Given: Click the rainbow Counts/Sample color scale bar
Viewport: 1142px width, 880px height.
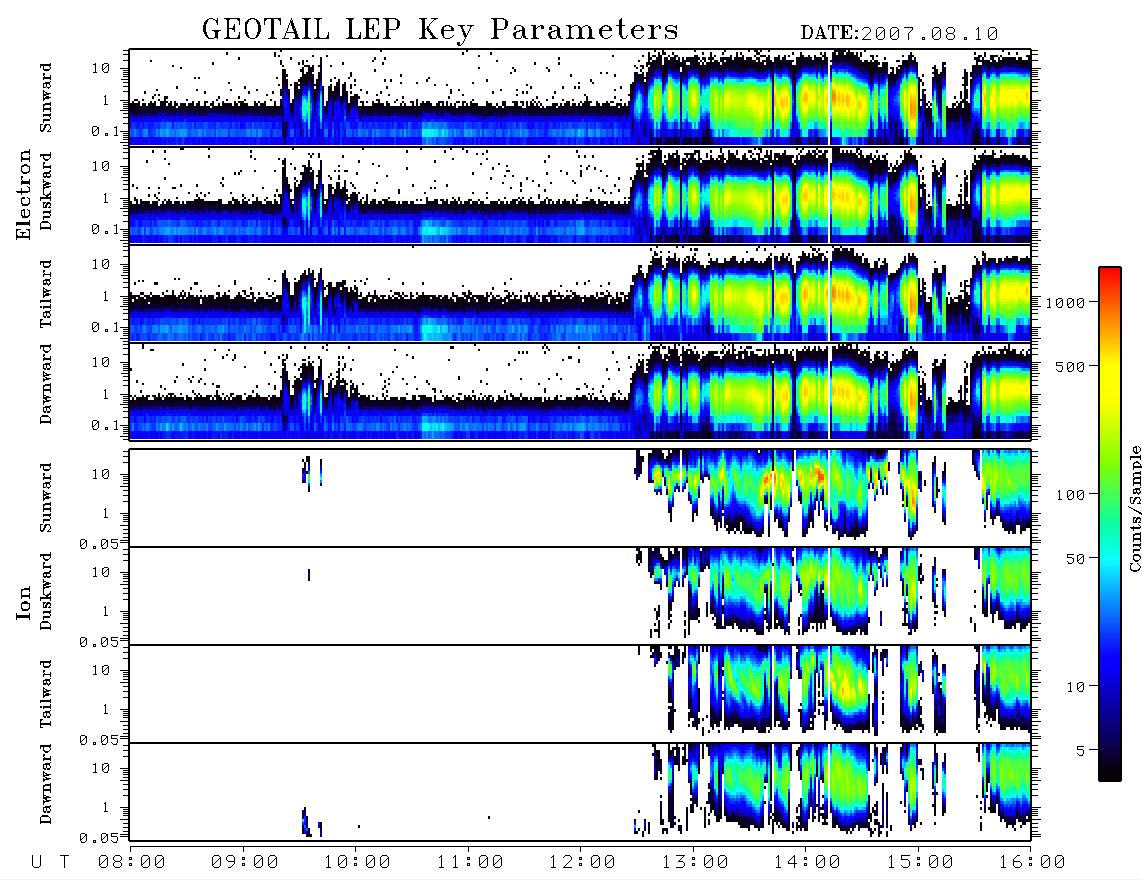Looking at the screenshot, I should tap(1109, 524).
